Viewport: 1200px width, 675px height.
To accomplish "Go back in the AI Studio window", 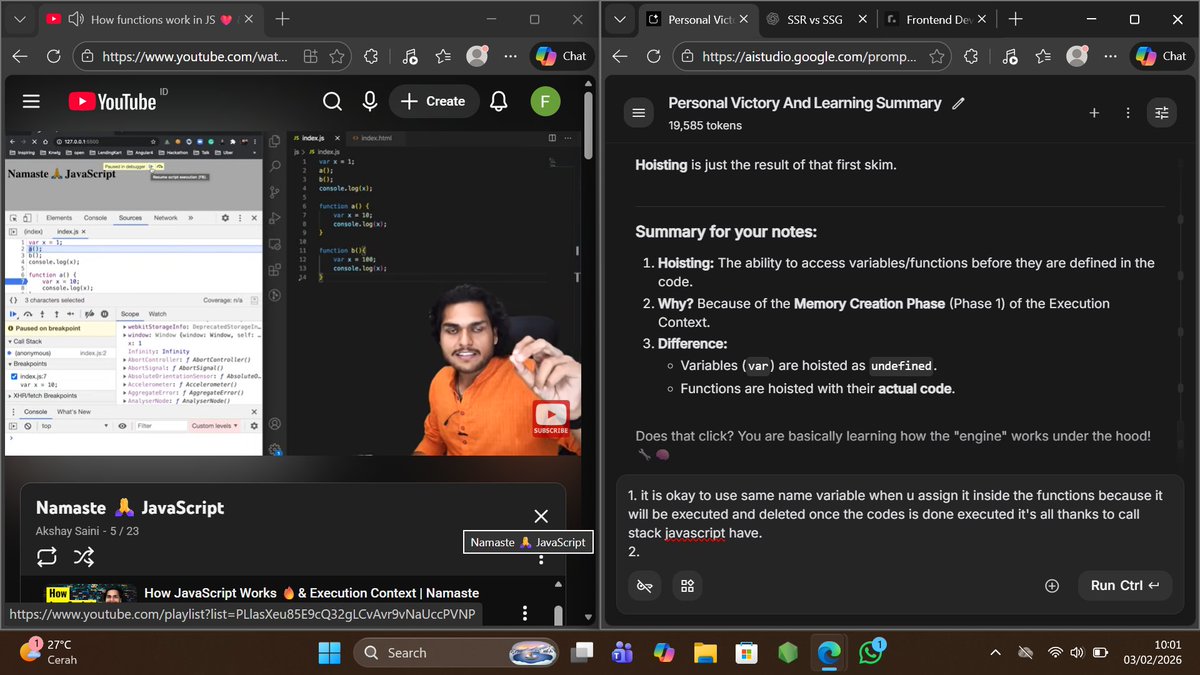I will point(621,57).
